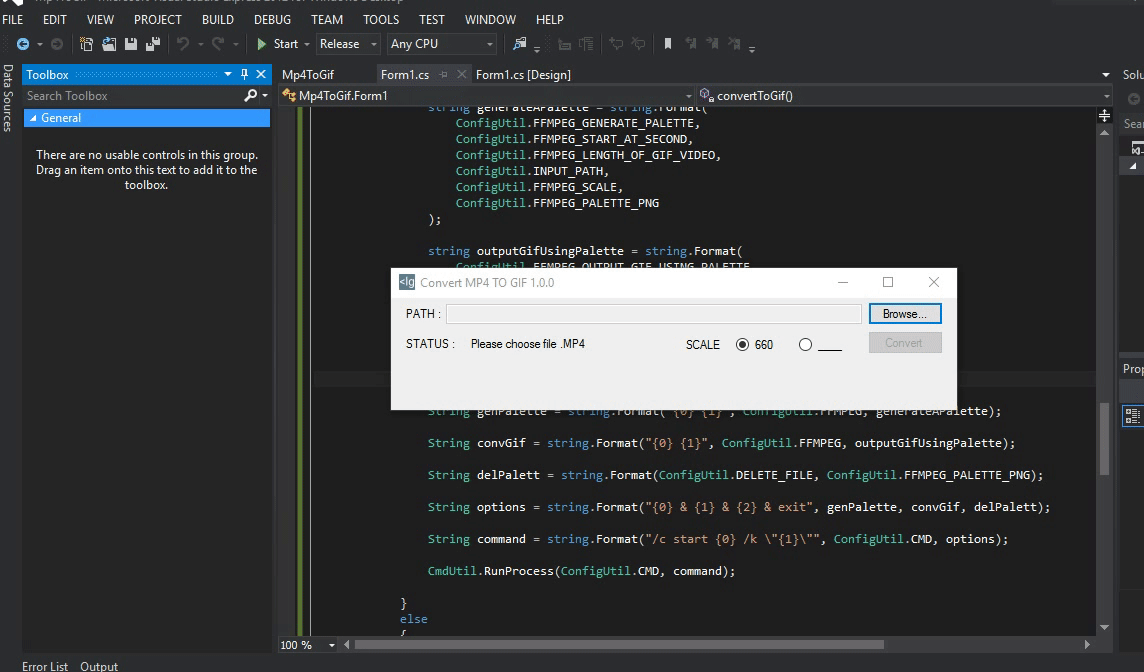Open the BUILD menu

tap(217, 20)
